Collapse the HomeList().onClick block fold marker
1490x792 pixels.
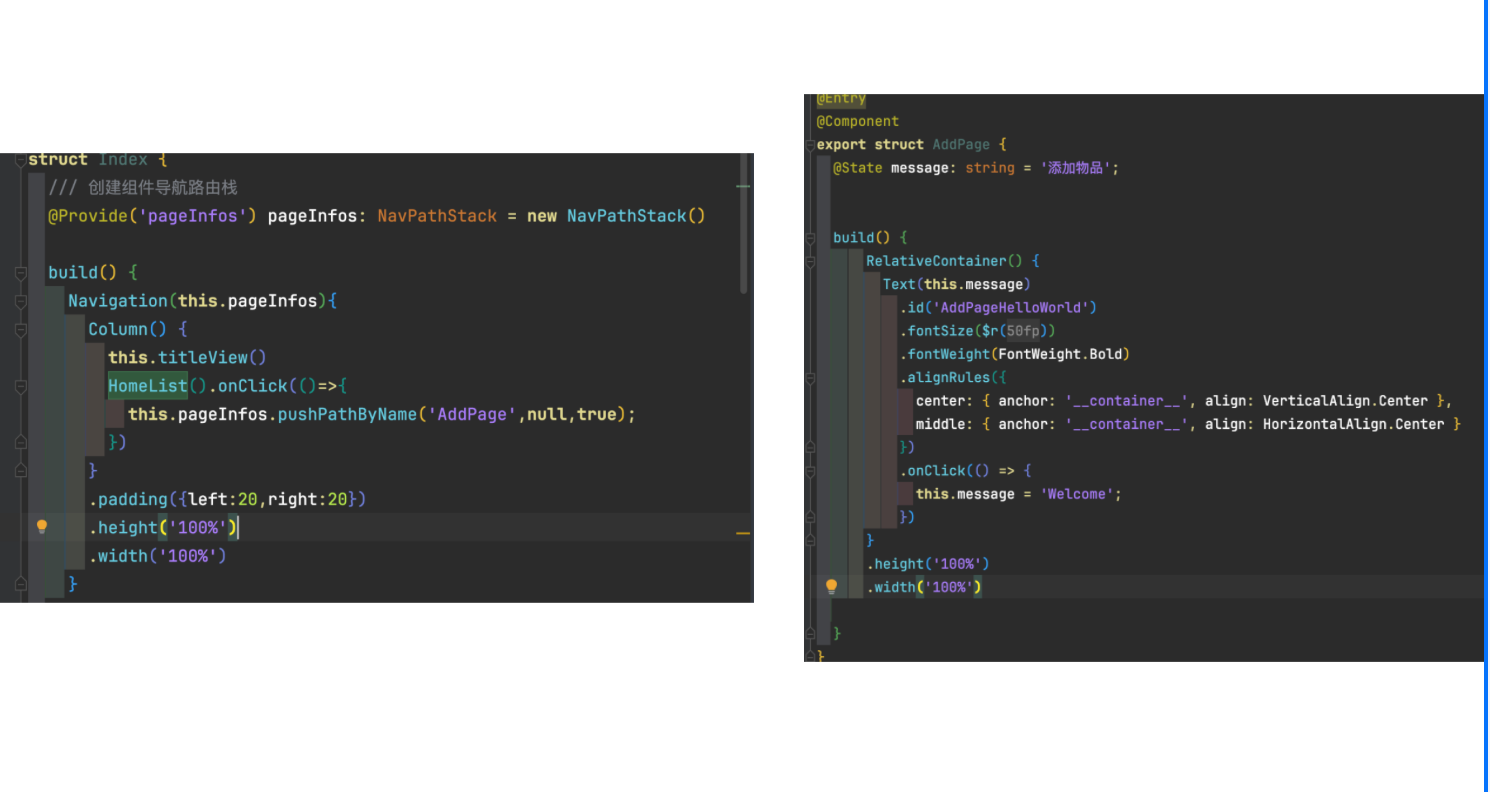pos(21,385)
